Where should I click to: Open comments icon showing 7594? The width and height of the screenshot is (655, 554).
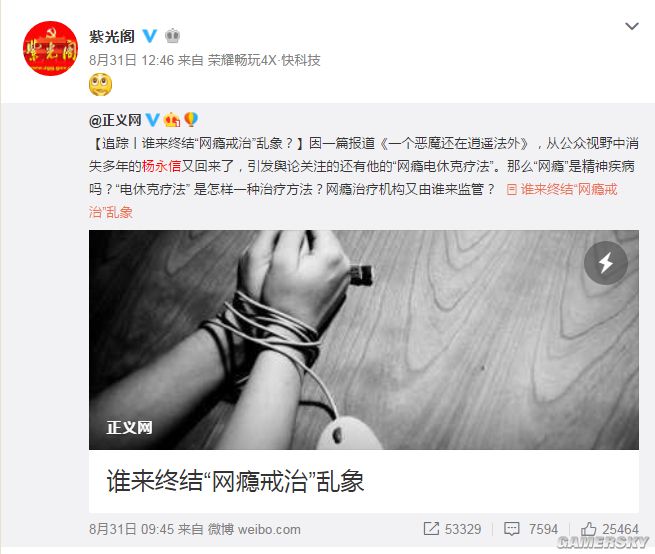[x=531, y=529]
